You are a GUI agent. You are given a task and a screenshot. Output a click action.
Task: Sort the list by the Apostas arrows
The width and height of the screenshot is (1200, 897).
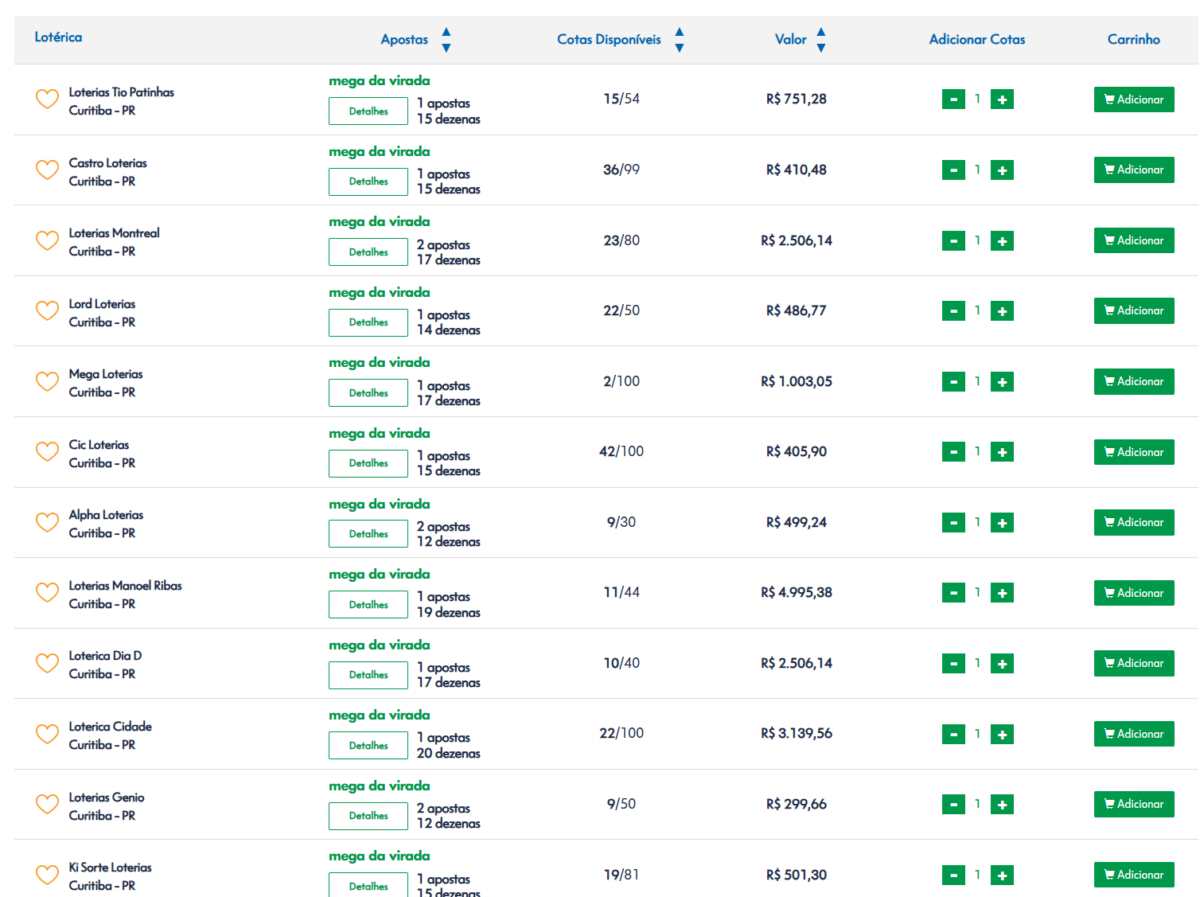tap(446, 40)
